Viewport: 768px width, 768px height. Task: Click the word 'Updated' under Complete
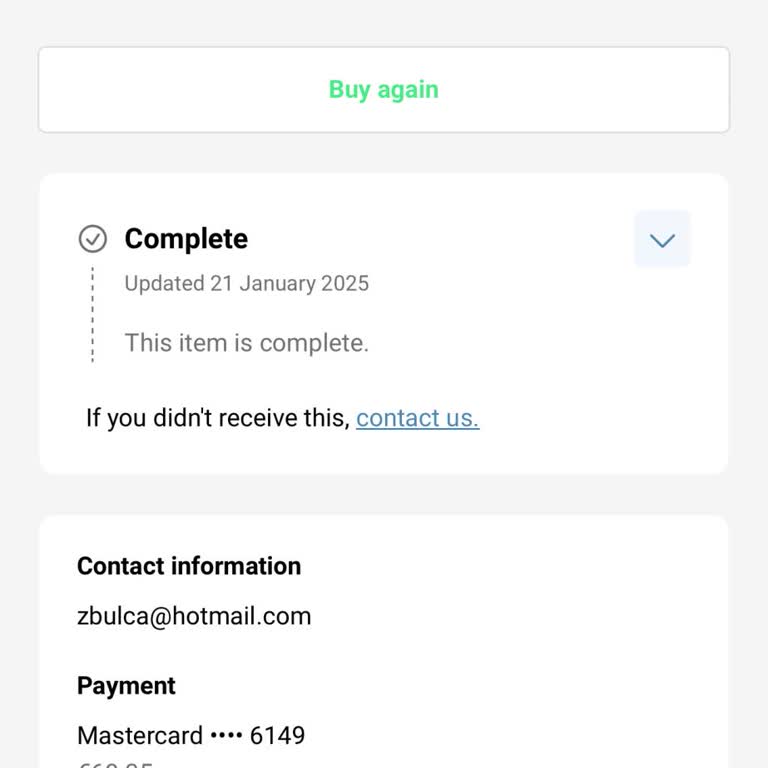tap(164, 283)
